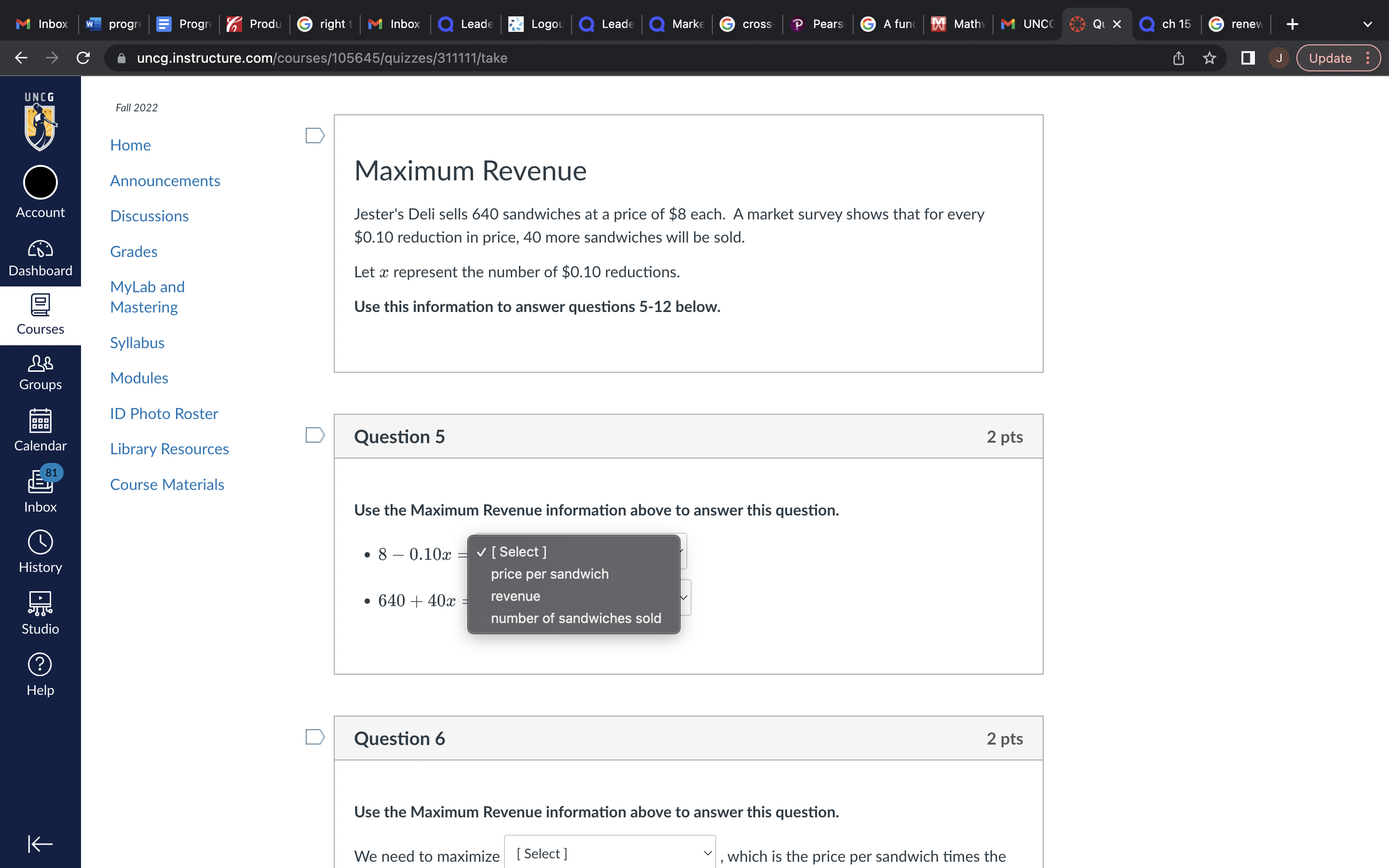The image size is (1389, 868).
Task: Open the History panel icon
Action: click(40, 550)
